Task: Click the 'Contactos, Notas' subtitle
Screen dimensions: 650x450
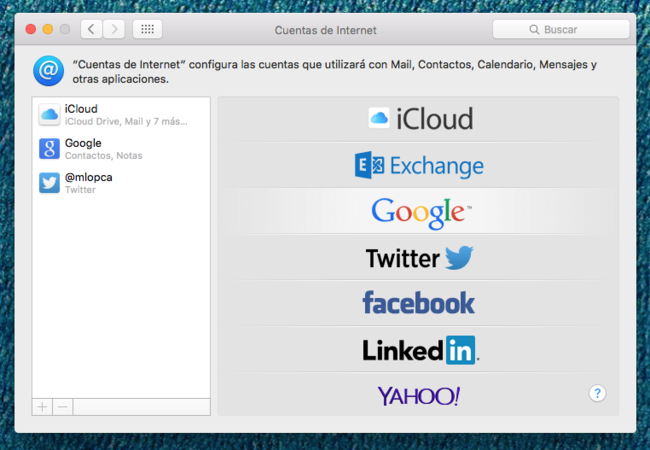Action: 104,155
